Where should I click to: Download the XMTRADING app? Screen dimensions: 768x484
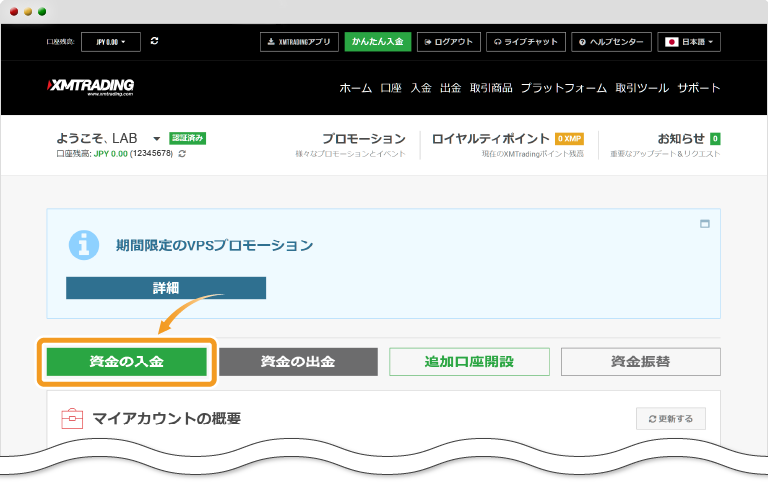[299, 42]
